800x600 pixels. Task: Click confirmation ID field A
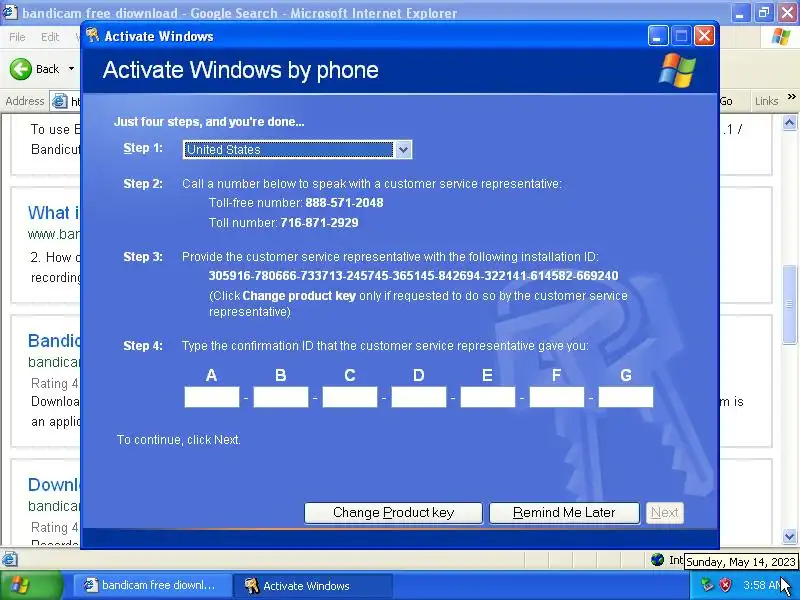(x=212, y=397)
